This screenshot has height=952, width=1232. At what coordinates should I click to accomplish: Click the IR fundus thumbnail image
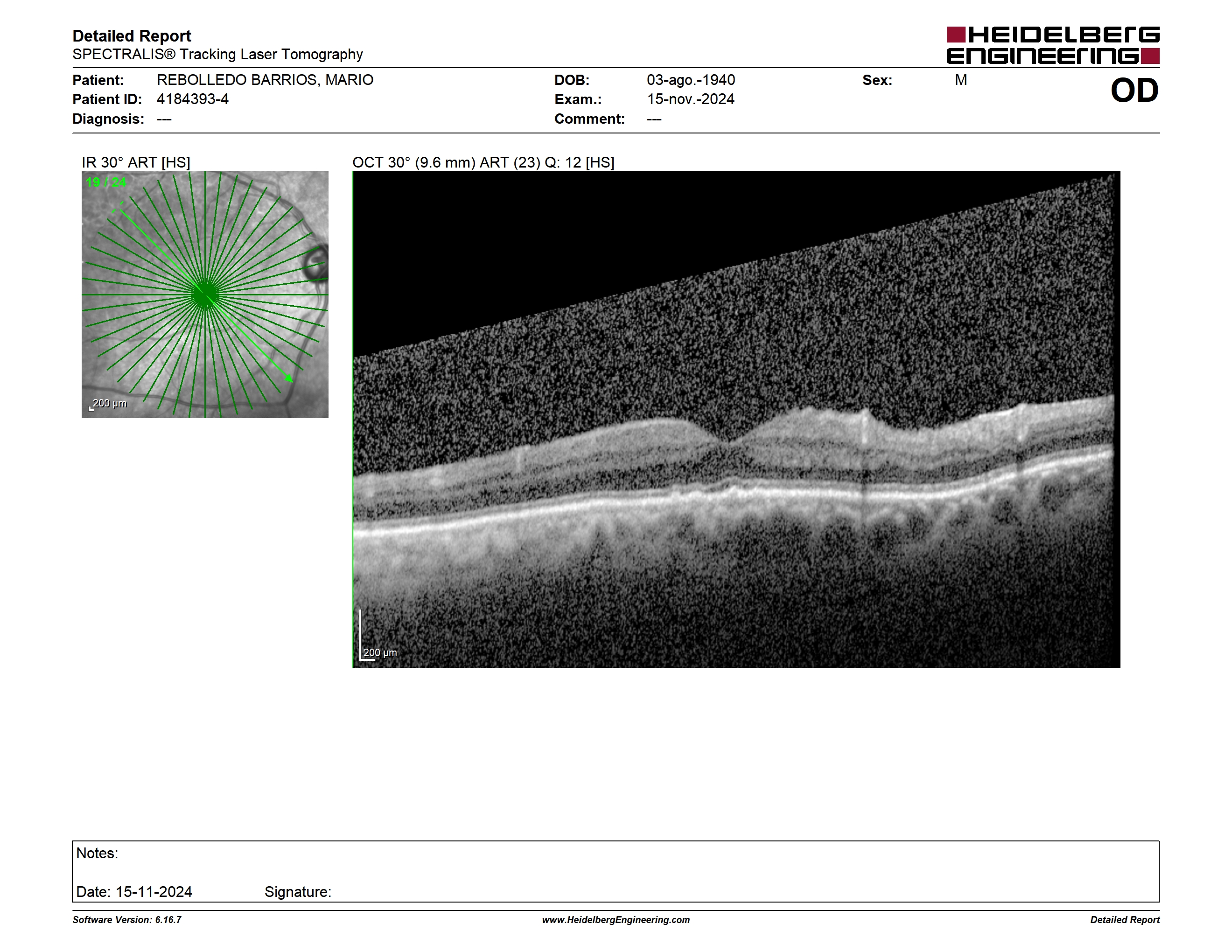point(205,294)
